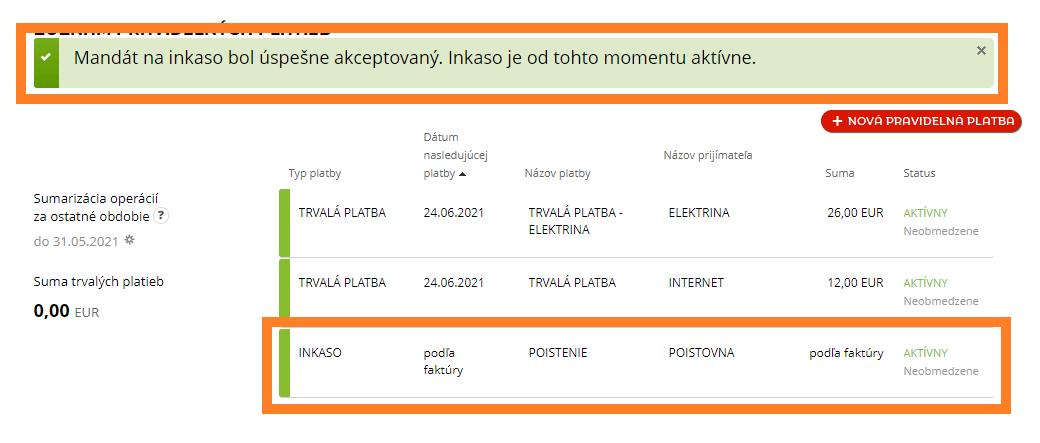The height and width of the screenshot is (443, 1040).
Task: Click the Status column header
Action: 919,174
